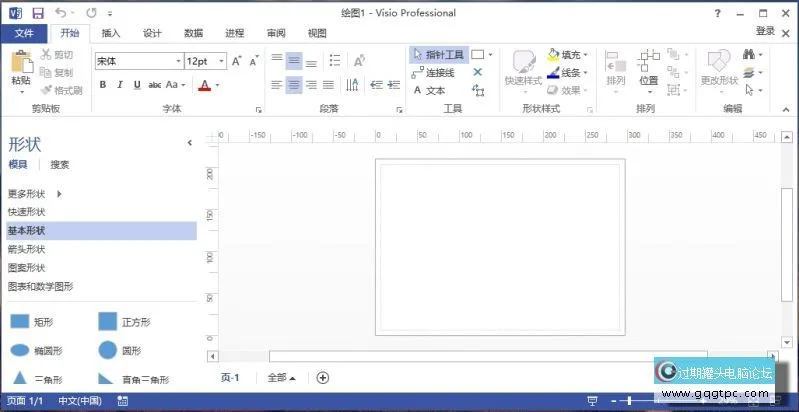This screenshot has width=799, height=412.
Task: Open the 12pt font size dropdown
Action: (220, 61)
